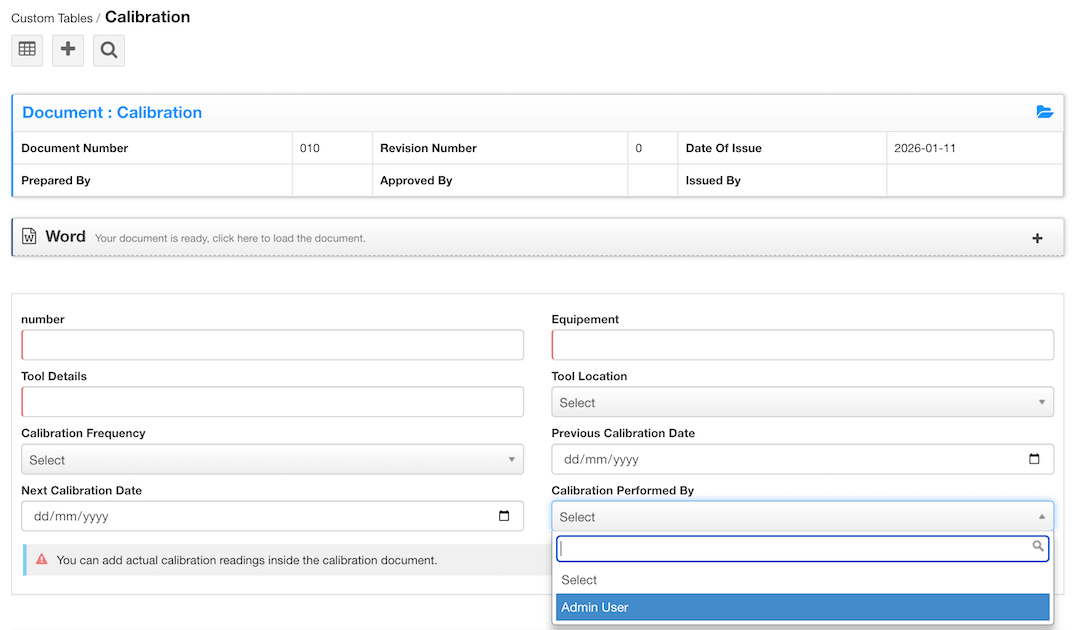Image resolution: width=1074 pixels, height=630 pixels.
Task: Choose the blank Select option in list
Action: [x=802, y=580]
